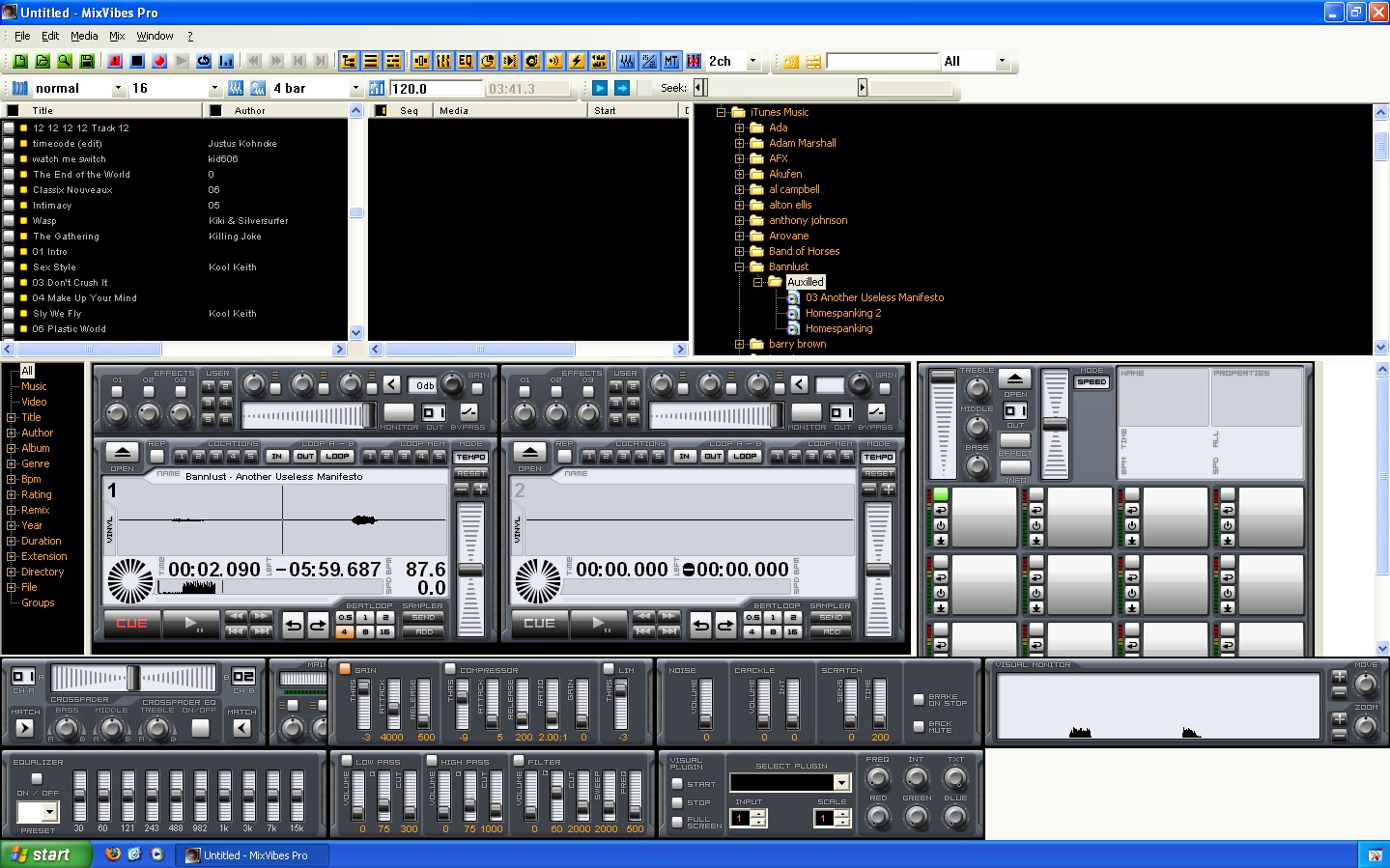Screen dimensions: 1390x868
Task: Open the 'normal' mode dropdown
Action: [118, 88]
